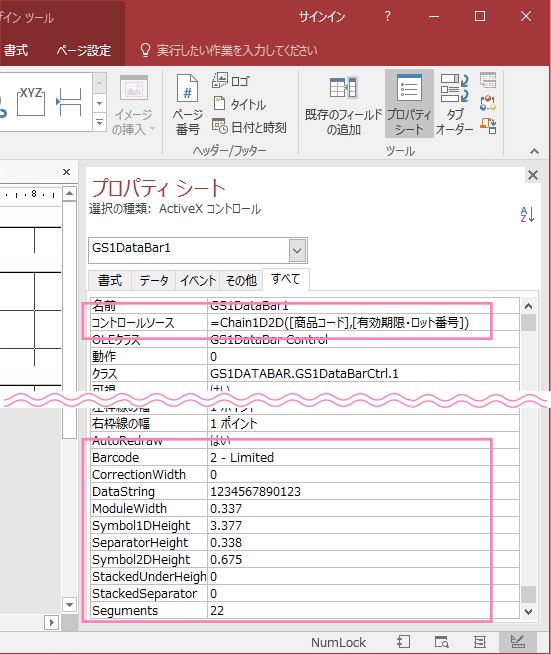Viewport: 551px width, 654px height.
Task: Edit the Symbol1DHeight value 3.377
Action: (x=363, y=526)
